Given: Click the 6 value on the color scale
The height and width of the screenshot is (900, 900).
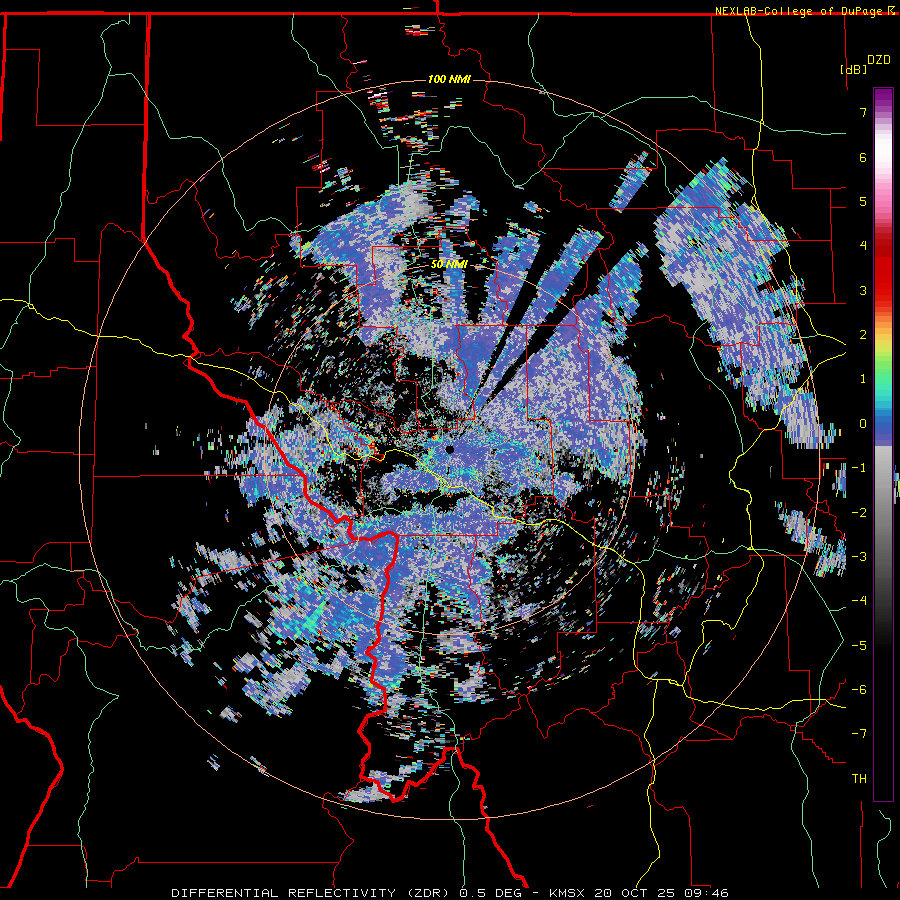Looking at the screenshot, I should 863,157.
